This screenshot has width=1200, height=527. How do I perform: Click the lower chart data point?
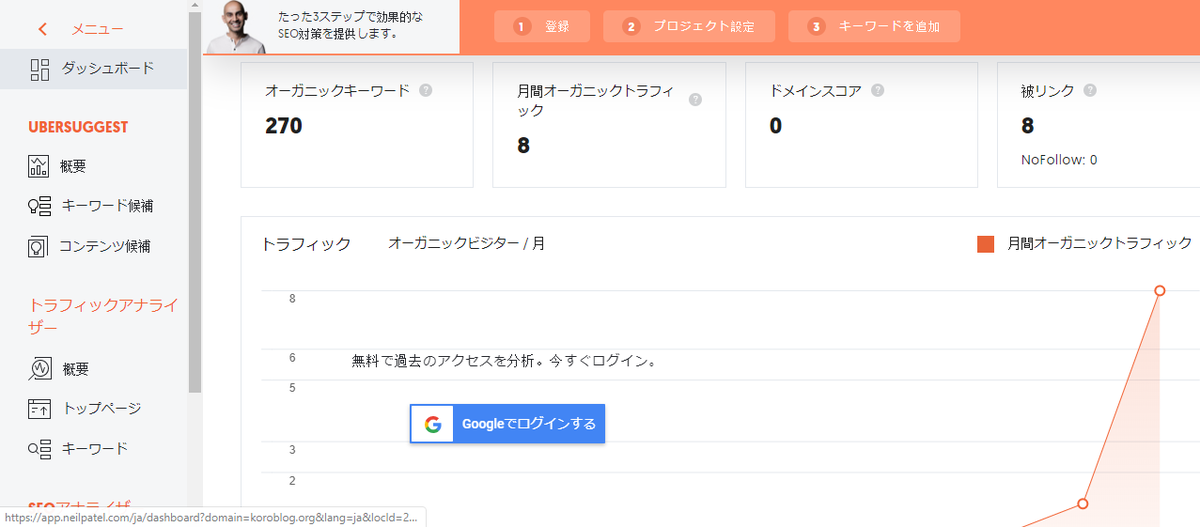point(1082,503)
